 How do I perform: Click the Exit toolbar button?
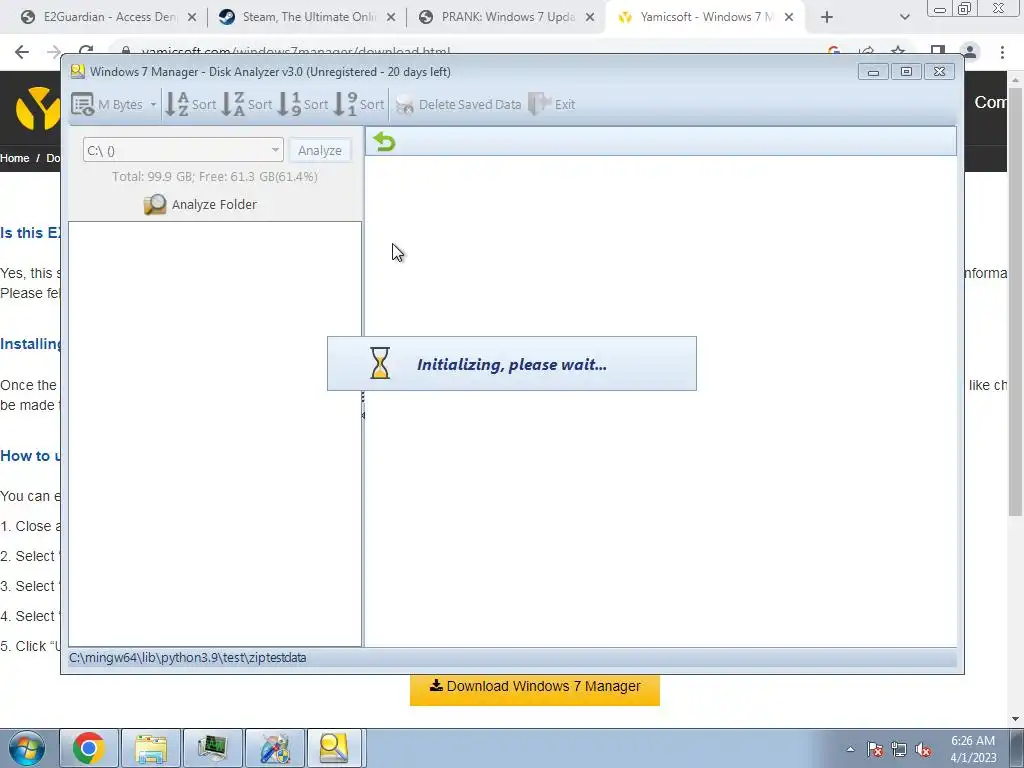(x=552, y=104)
